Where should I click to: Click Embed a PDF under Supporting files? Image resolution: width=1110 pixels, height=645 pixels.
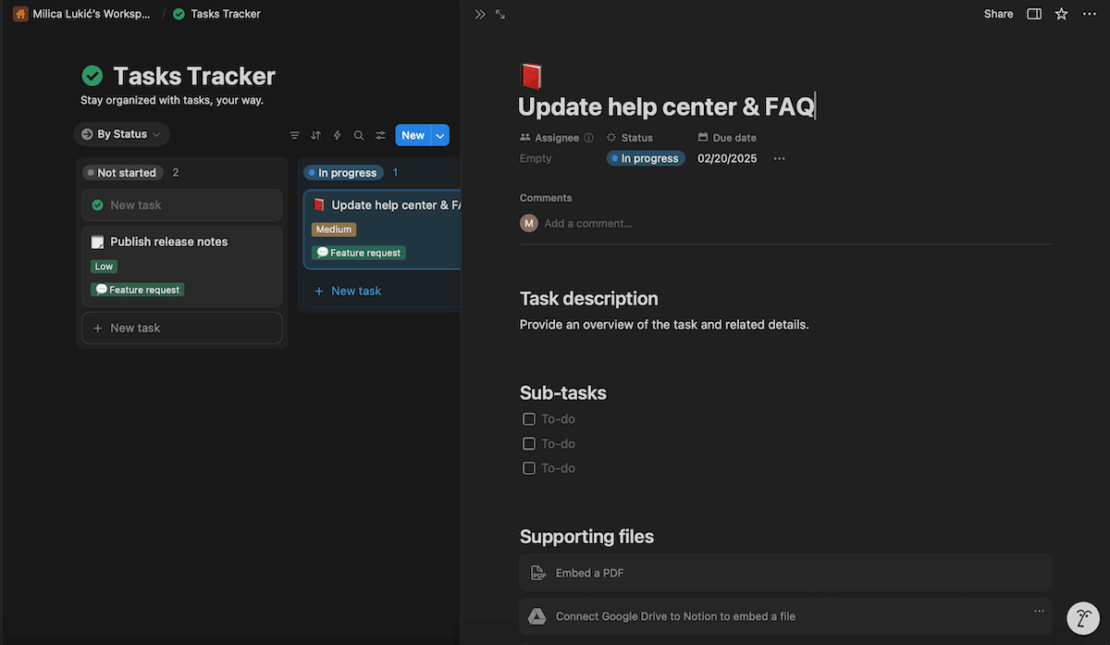point(588,572)
